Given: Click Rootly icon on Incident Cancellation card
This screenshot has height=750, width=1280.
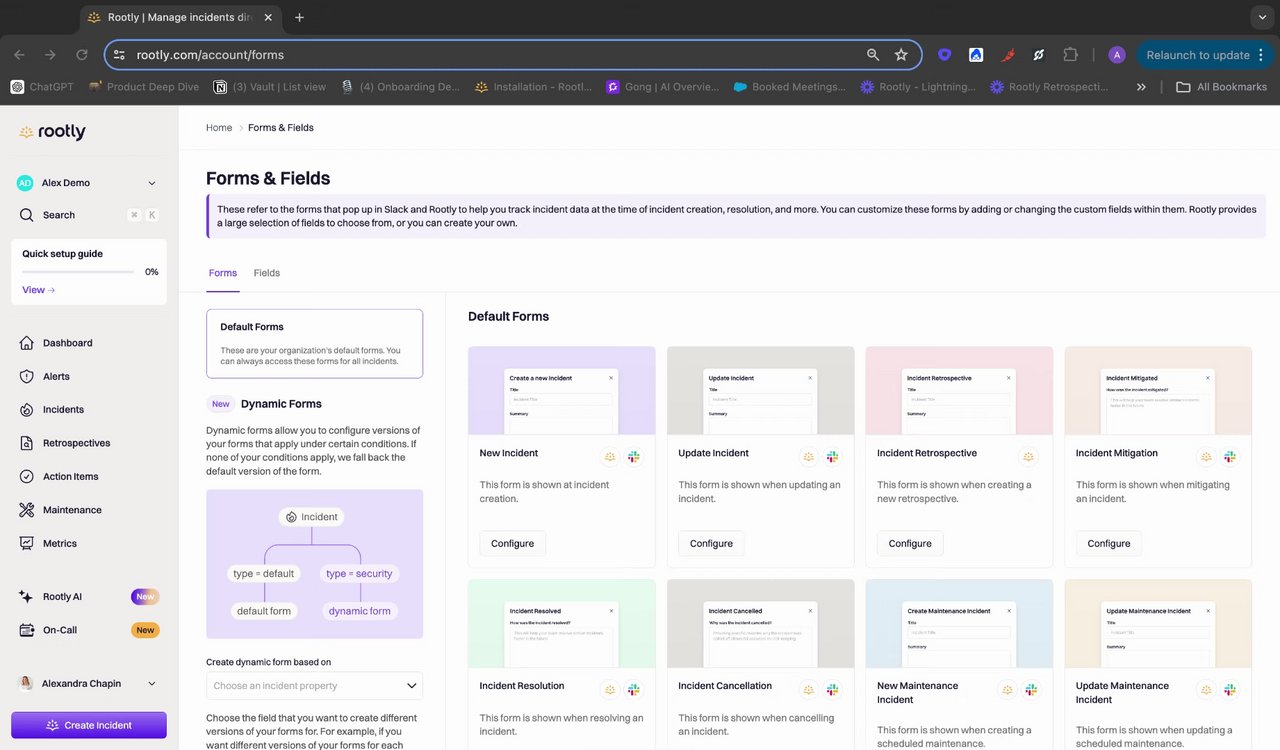Looking at the screenshot, I should 809,690.
